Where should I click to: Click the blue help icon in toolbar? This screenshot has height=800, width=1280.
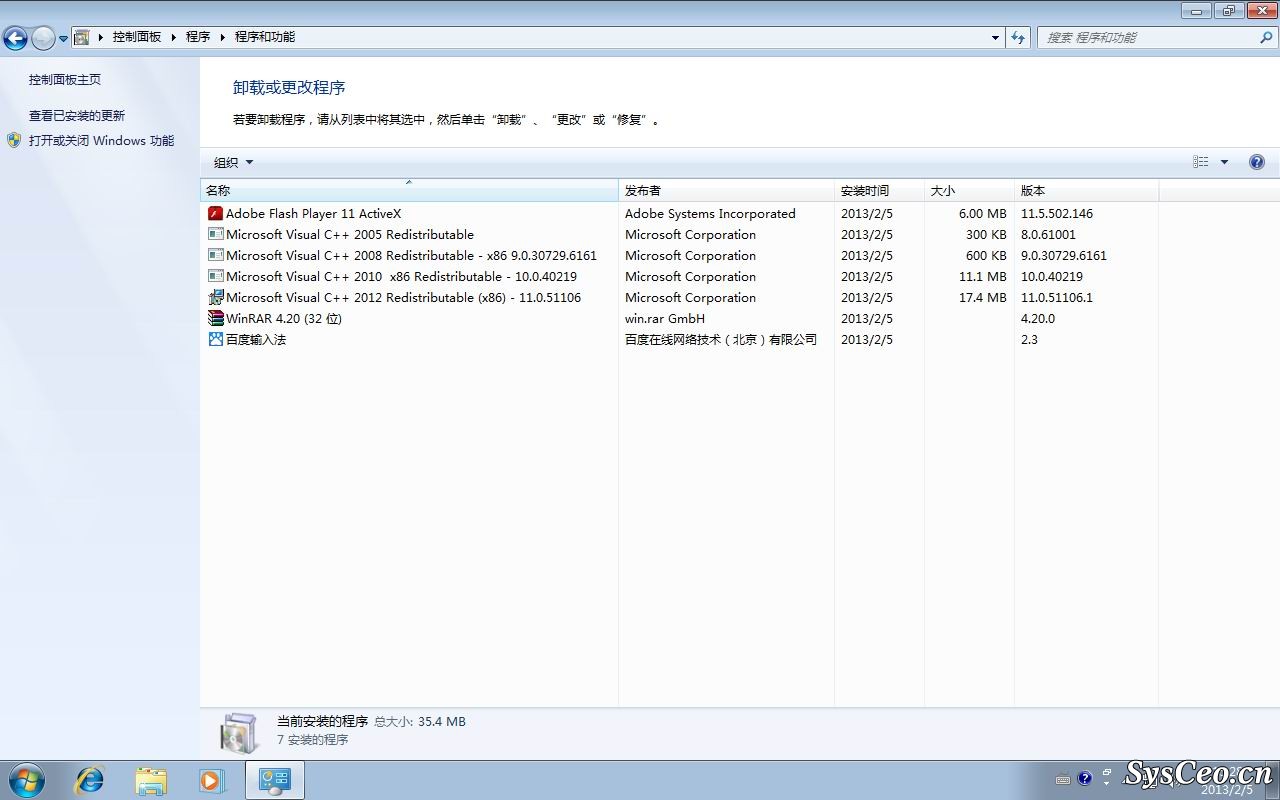click(1257, 162)
